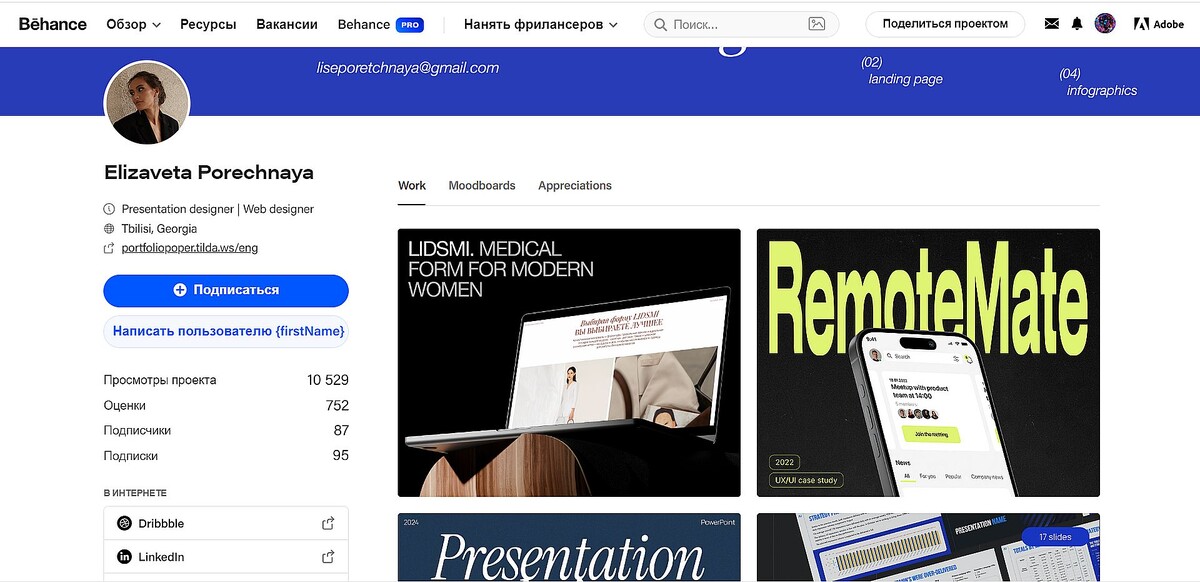Open the RemoteMate project thumbnail
This screenshot has height=582, width=1200.
pos(928,363)
